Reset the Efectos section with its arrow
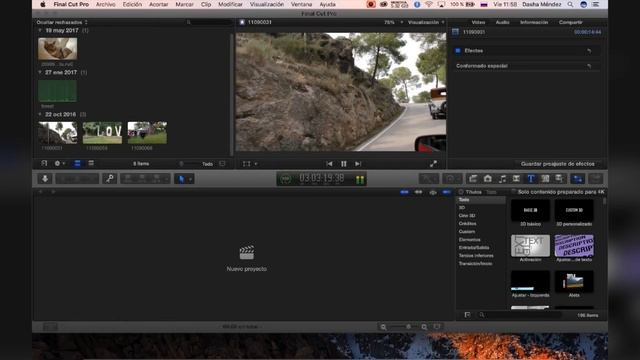Image resolution: width=640 pixels, height=360 pixels. (589, 51)
